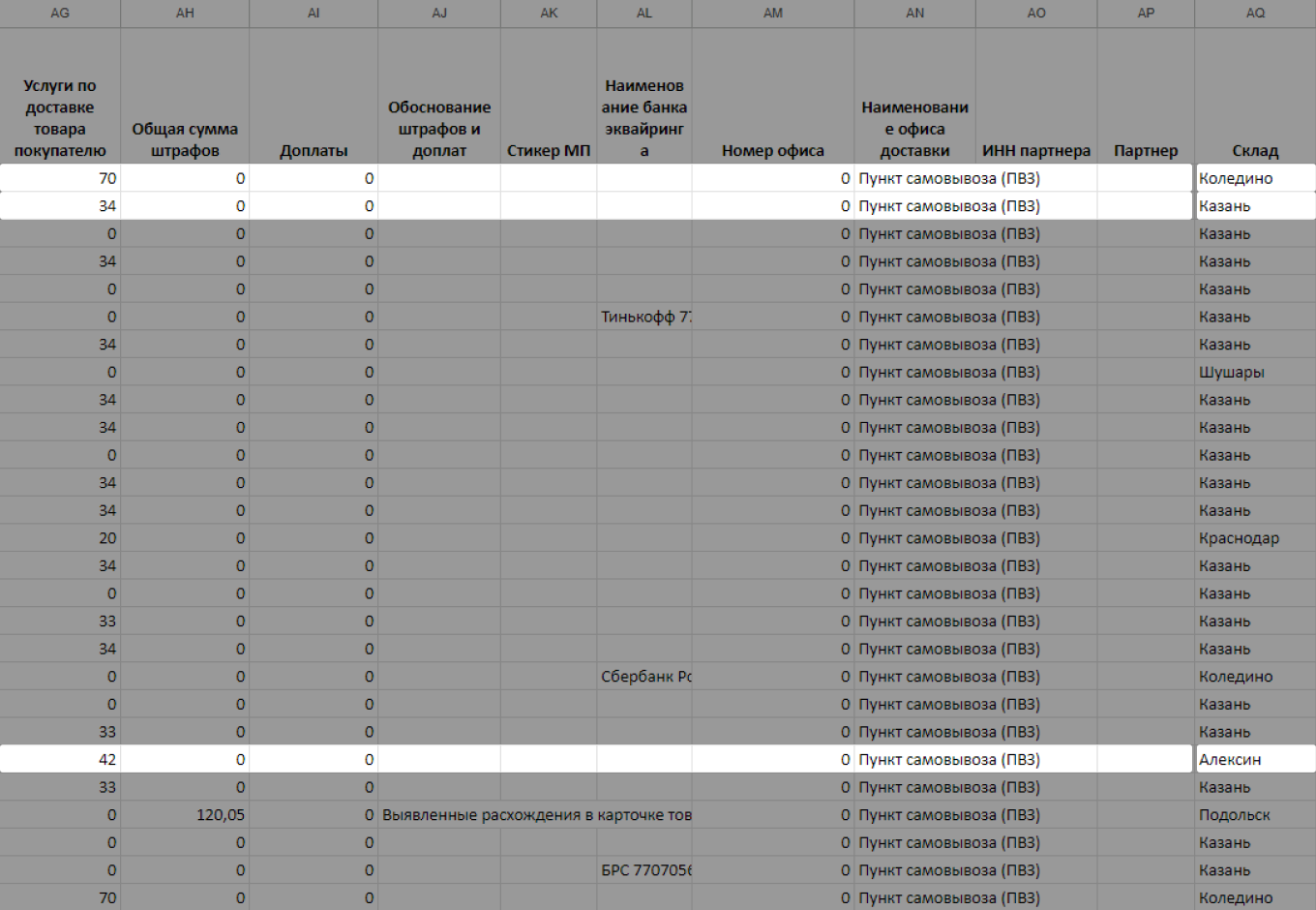Click the cell starting with 'Сбербанк'

(x=644, y=677)
